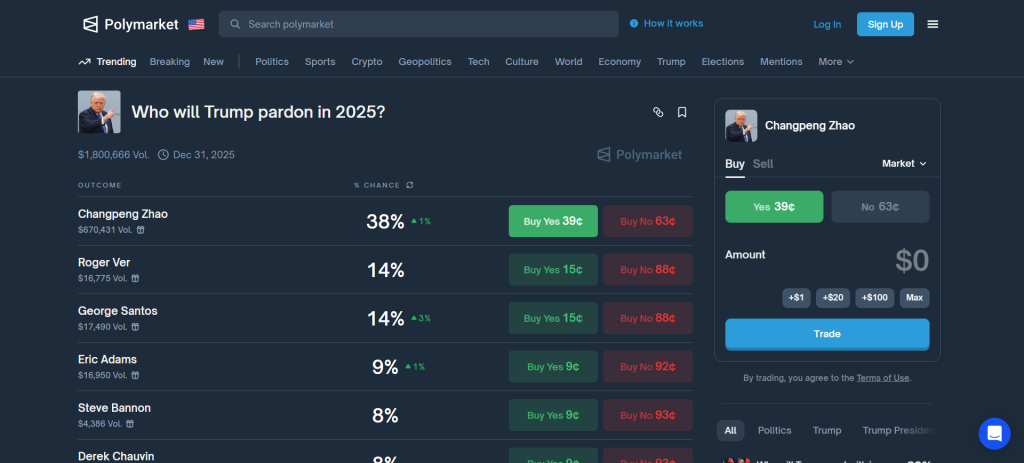The width and height of the screenshot is (1024, 463).
Task: Click gift icon under Changpeng Zhao
Action: pyautogui.click(x=140, y=230)
